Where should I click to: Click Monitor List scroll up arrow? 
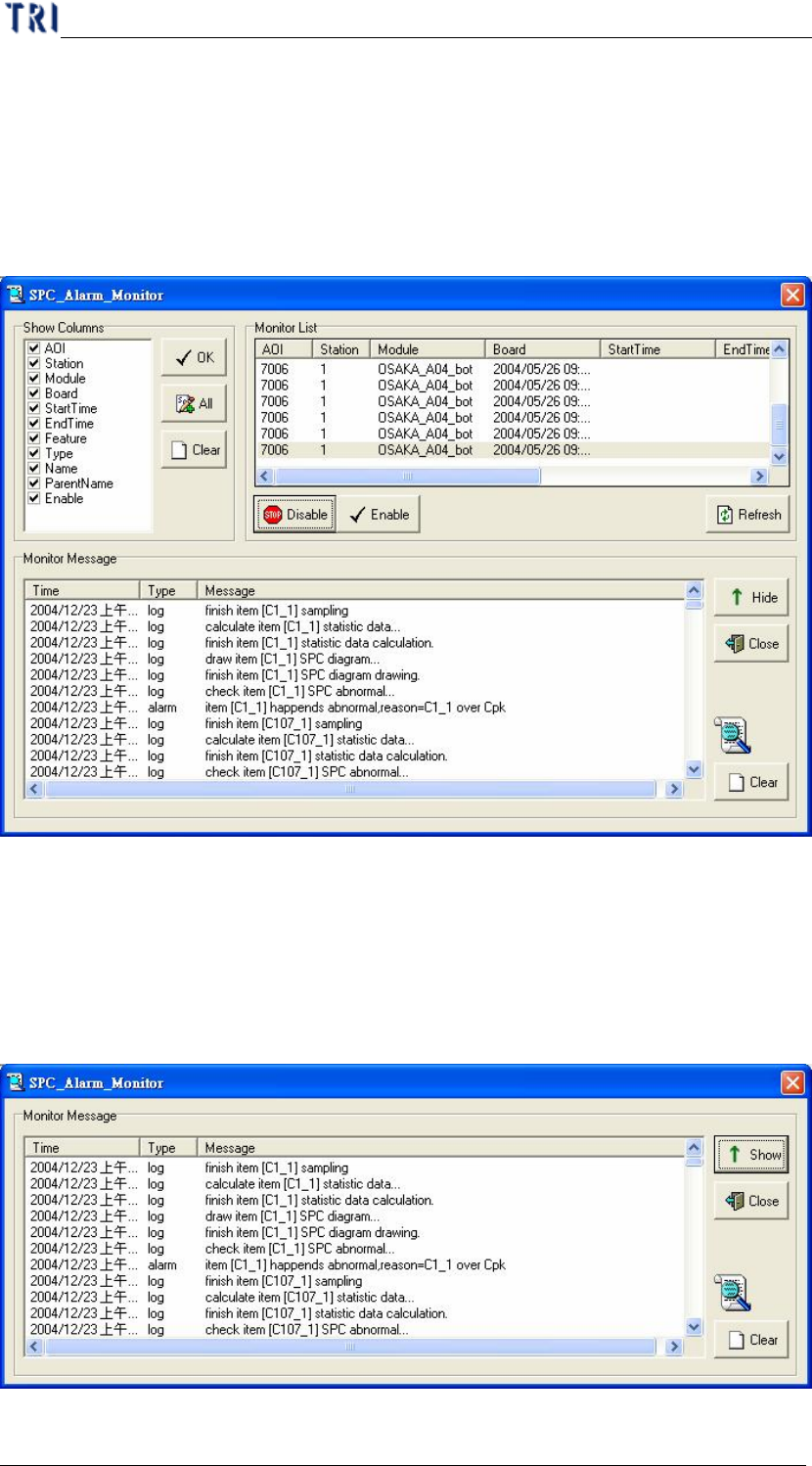779,349
